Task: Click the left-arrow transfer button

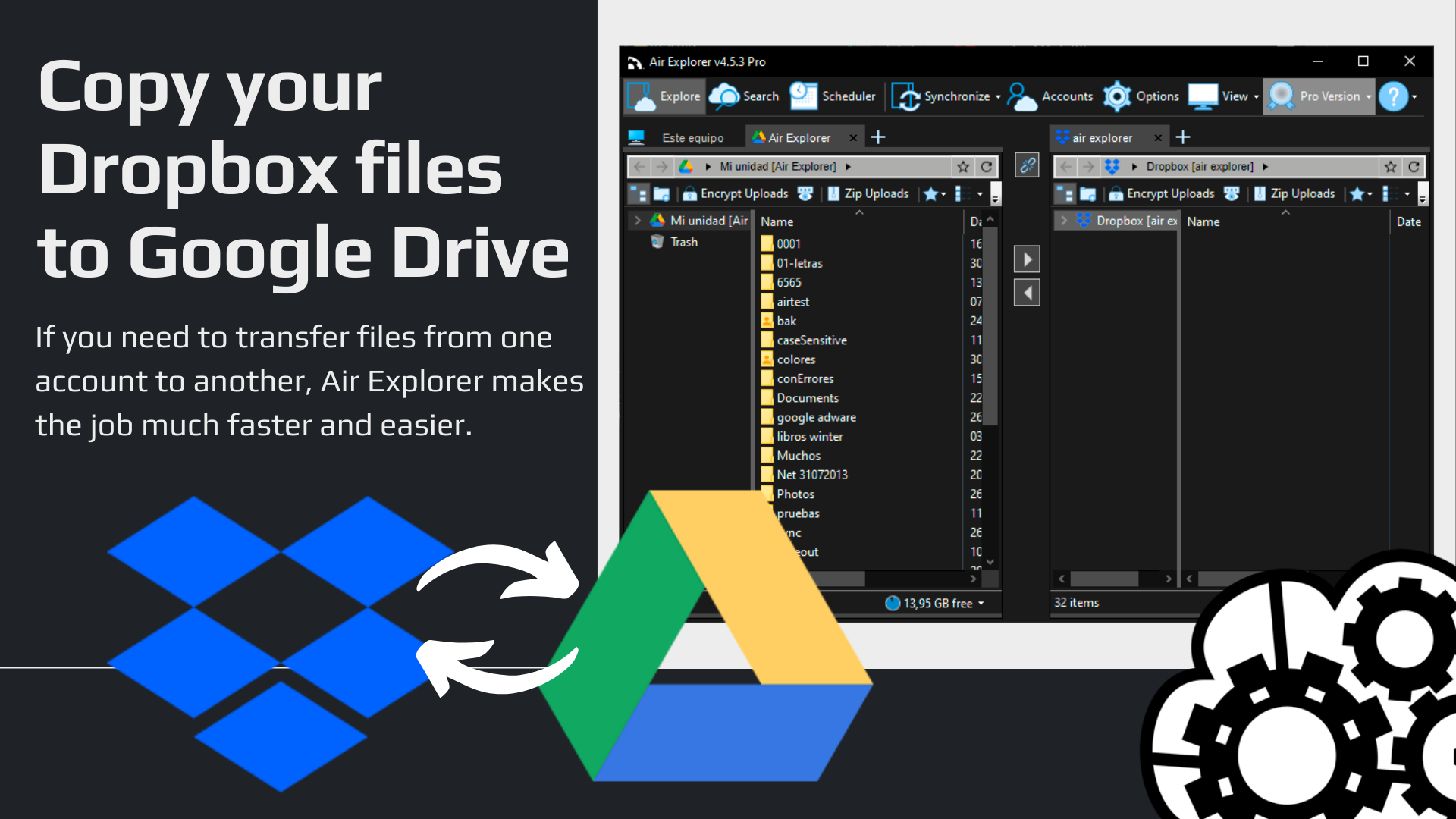Action: coord(1027,293)
